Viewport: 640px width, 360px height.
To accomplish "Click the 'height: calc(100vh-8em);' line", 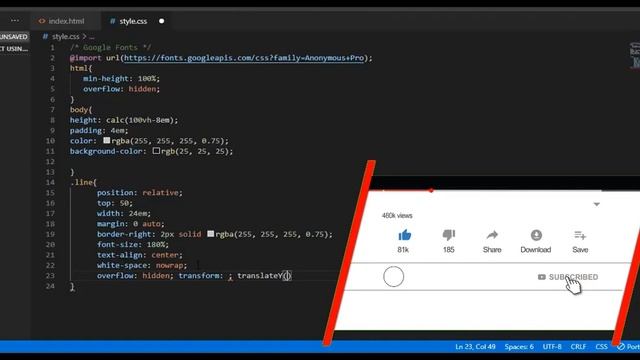I will pyautogui.click(x=124, y=120).
